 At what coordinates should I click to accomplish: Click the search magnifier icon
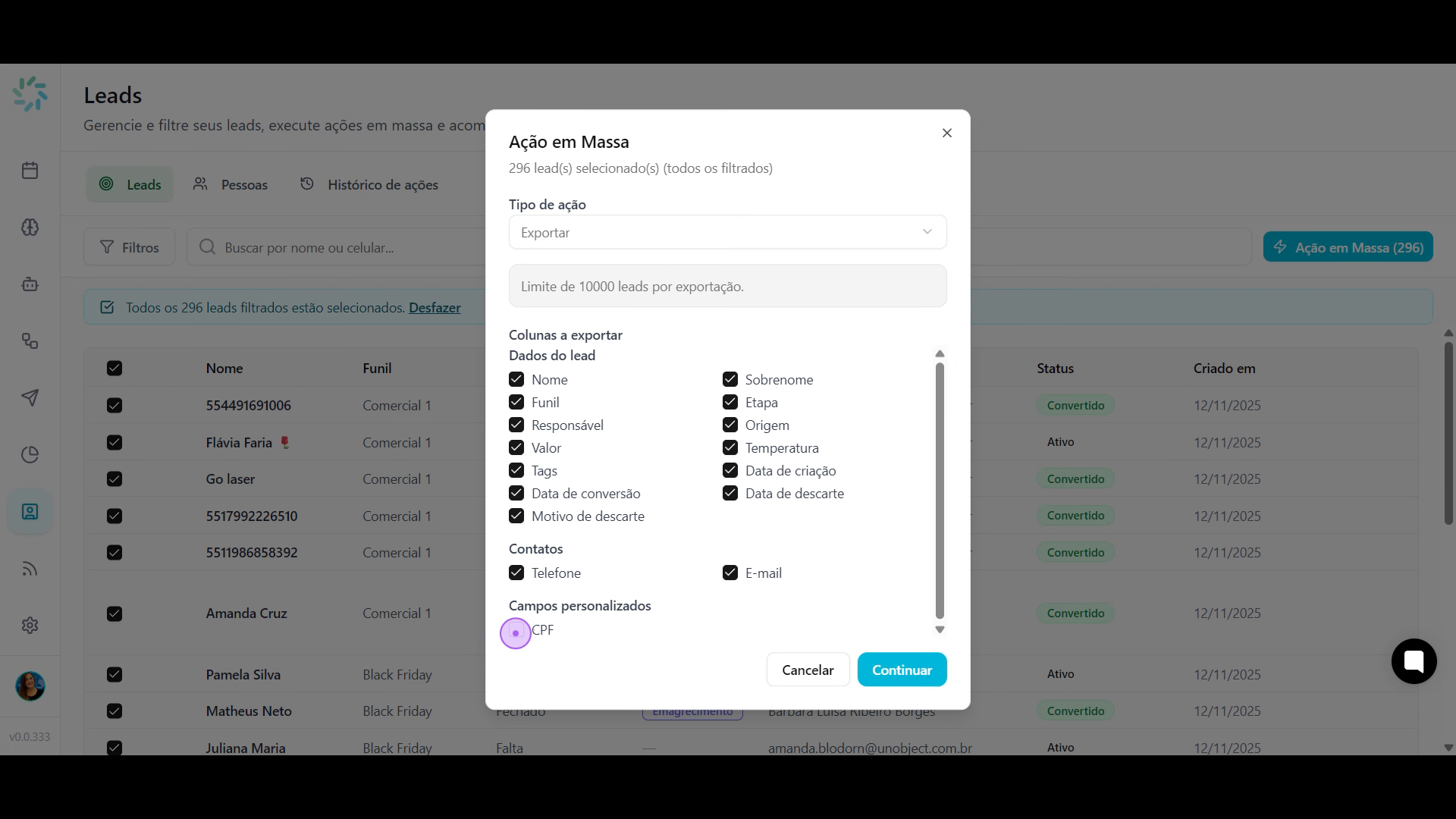[207, 247]
